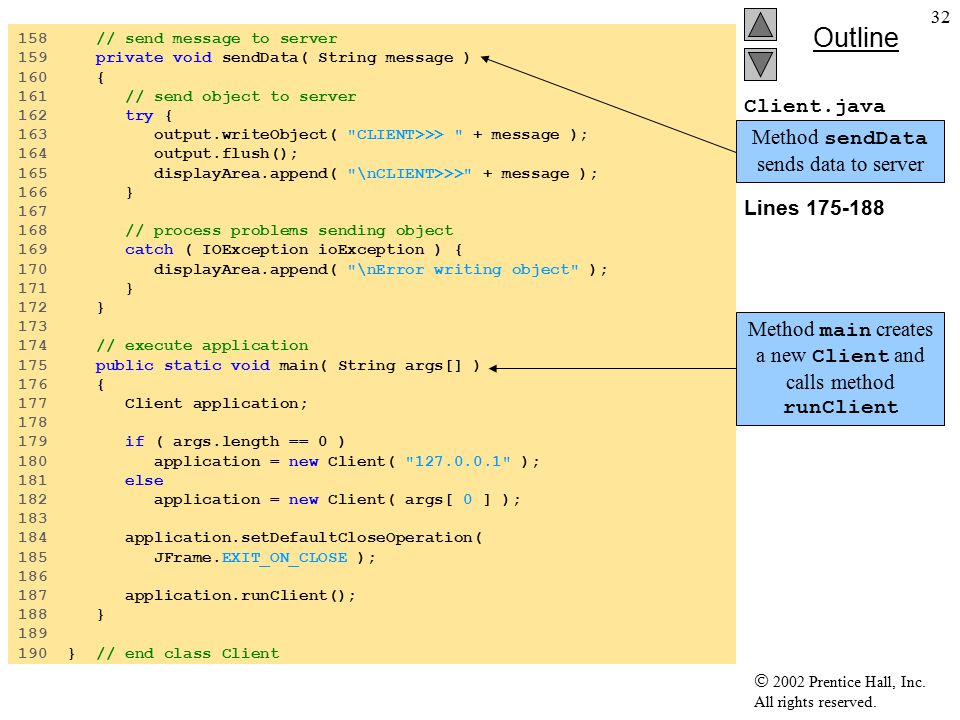Click the 'application.setDefaultCloseOperation(' line
The image size is (960, 720).
click(304, 538)
